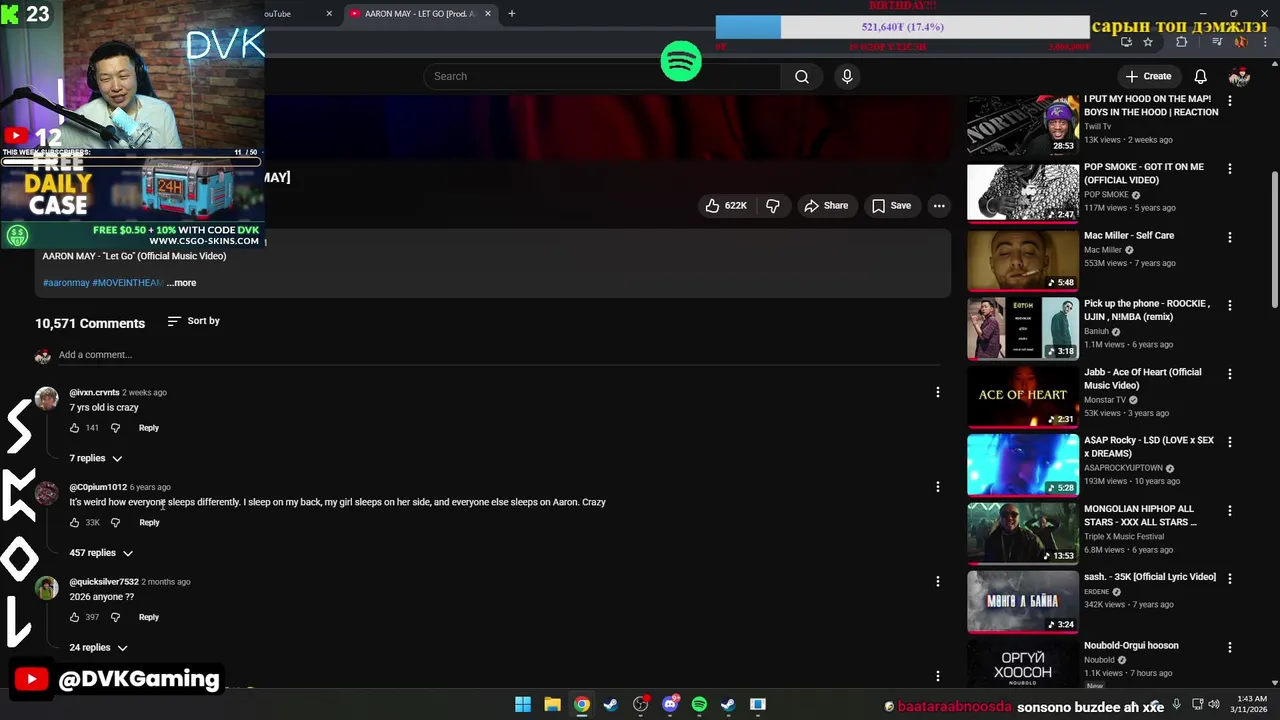Open 'BOYS IN THE HOOD | REACTION' thumbnail

1023,124
